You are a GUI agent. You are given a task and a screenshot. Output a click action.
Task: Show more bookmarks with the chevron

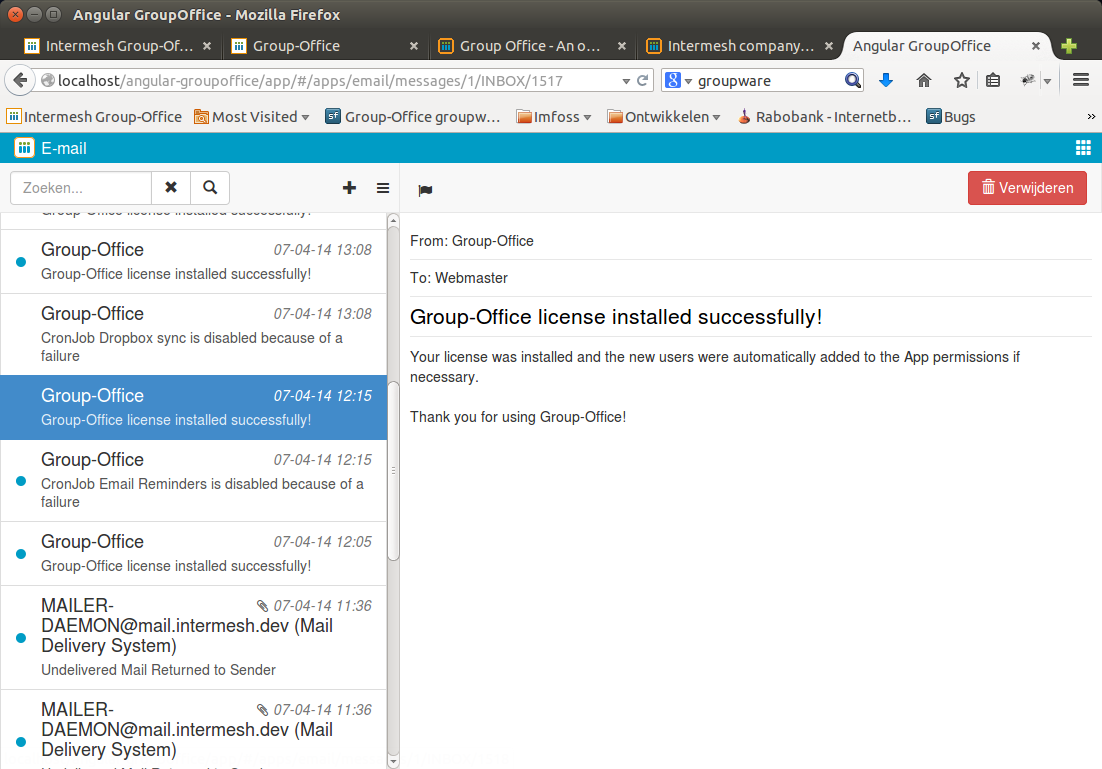[x=1091, y=117]
